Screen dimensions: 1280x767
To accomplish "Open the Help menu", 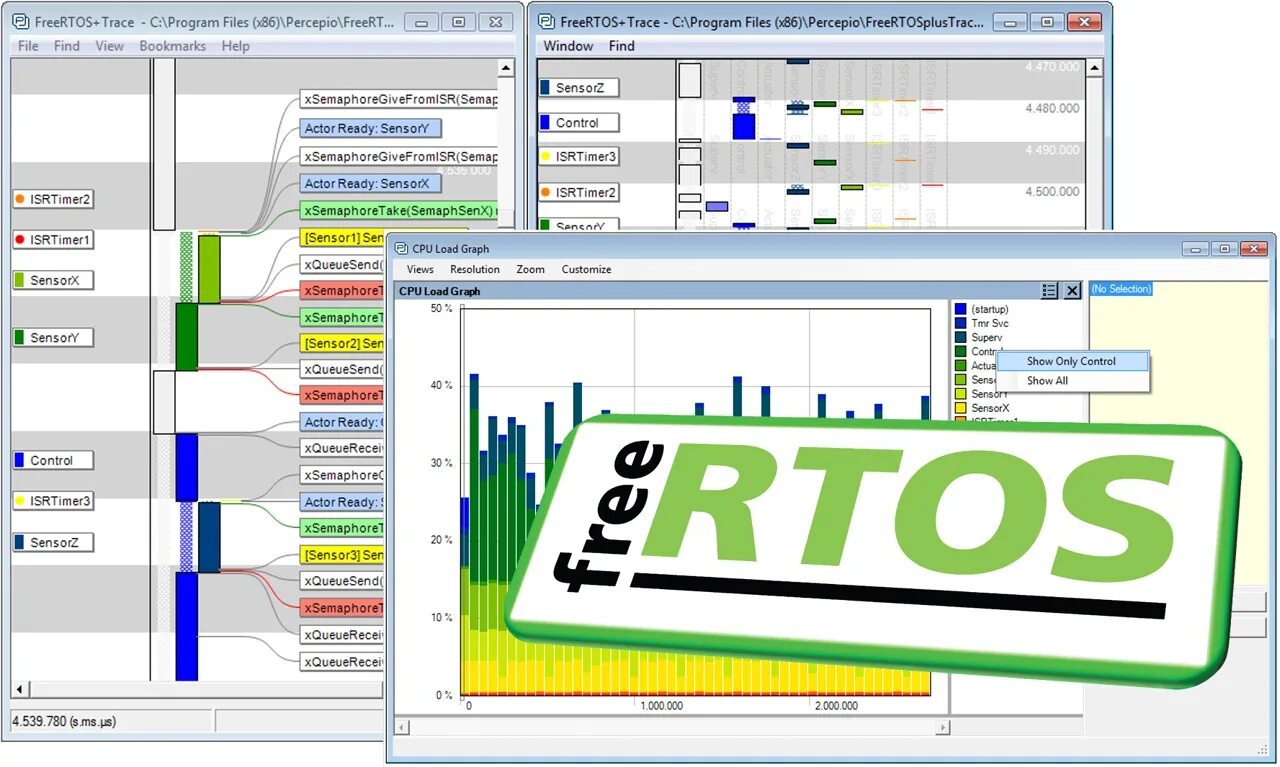I will tap(235, 46).
